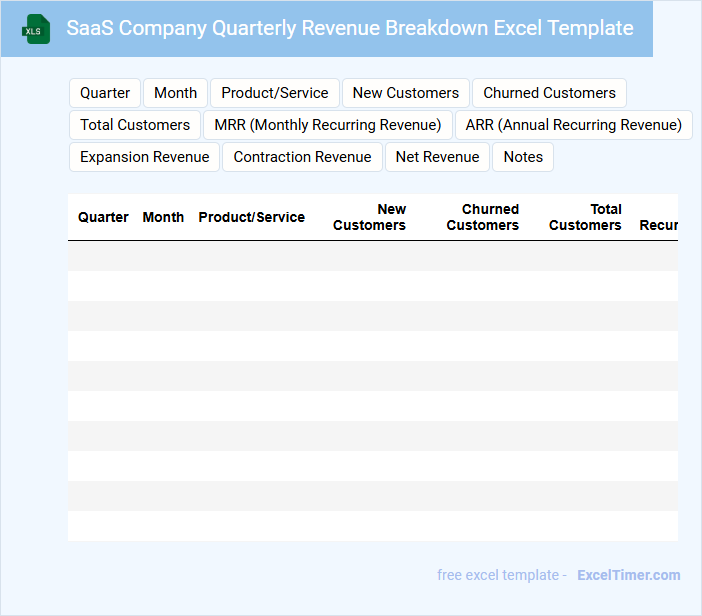Select the Total Customers tag
This screenshot has width=702, height=616.
click(135, 125)
